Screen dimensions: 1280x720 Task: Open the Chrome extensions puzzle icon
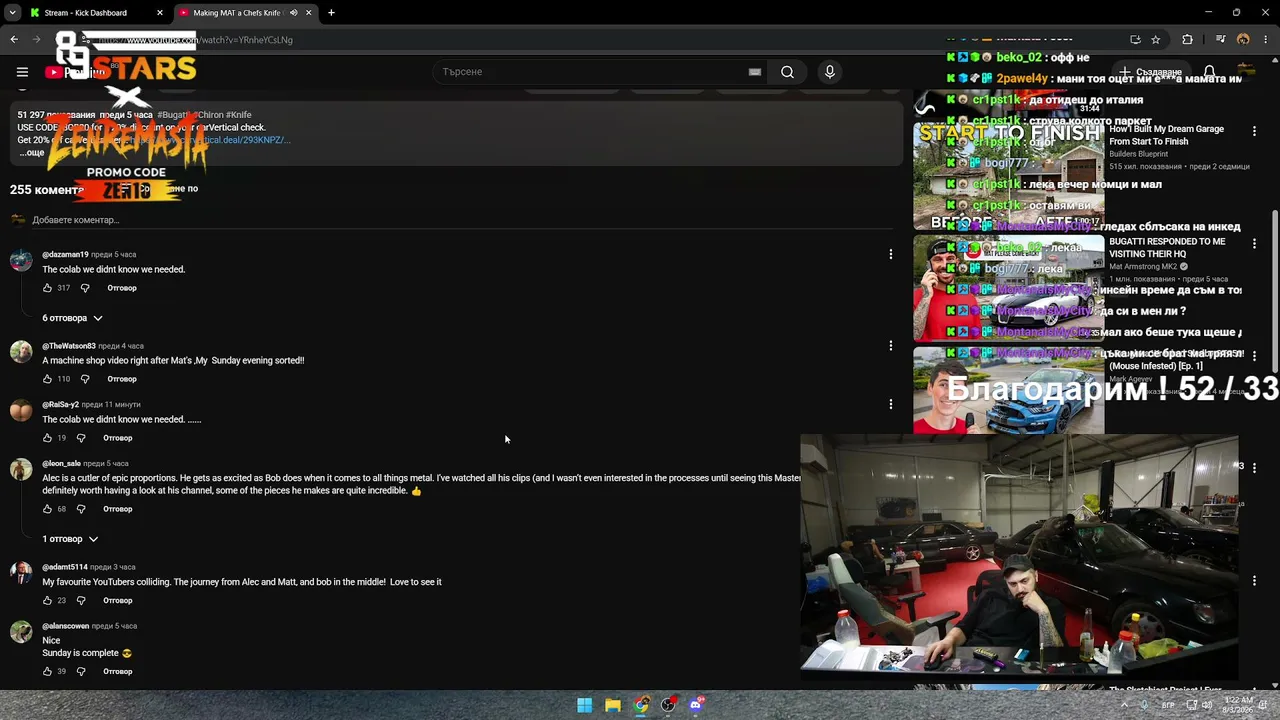click(x=1187, y=40)
